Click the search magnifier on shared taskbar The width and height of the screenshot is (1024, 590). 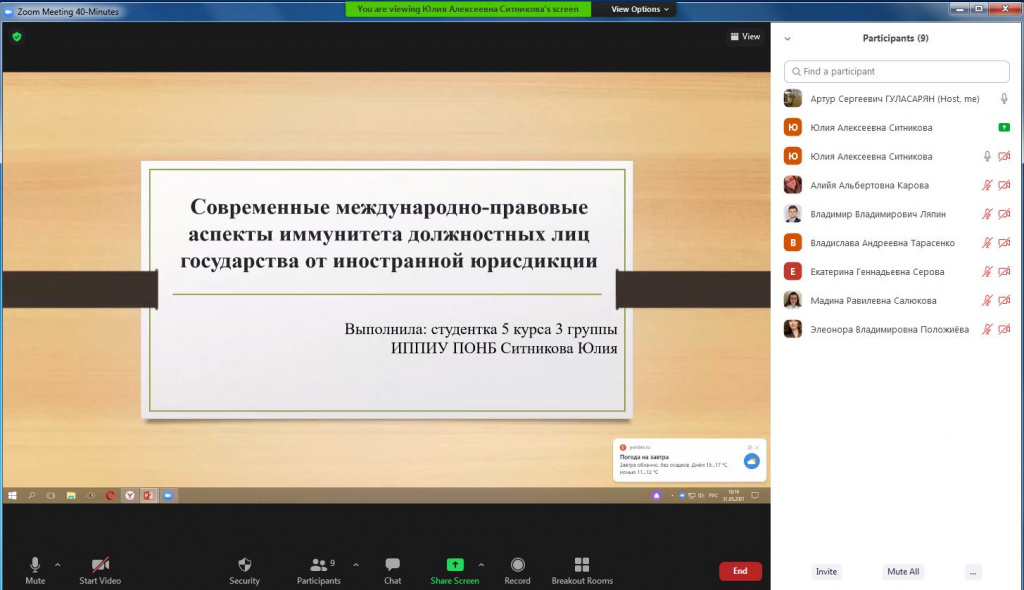(31, 495)
